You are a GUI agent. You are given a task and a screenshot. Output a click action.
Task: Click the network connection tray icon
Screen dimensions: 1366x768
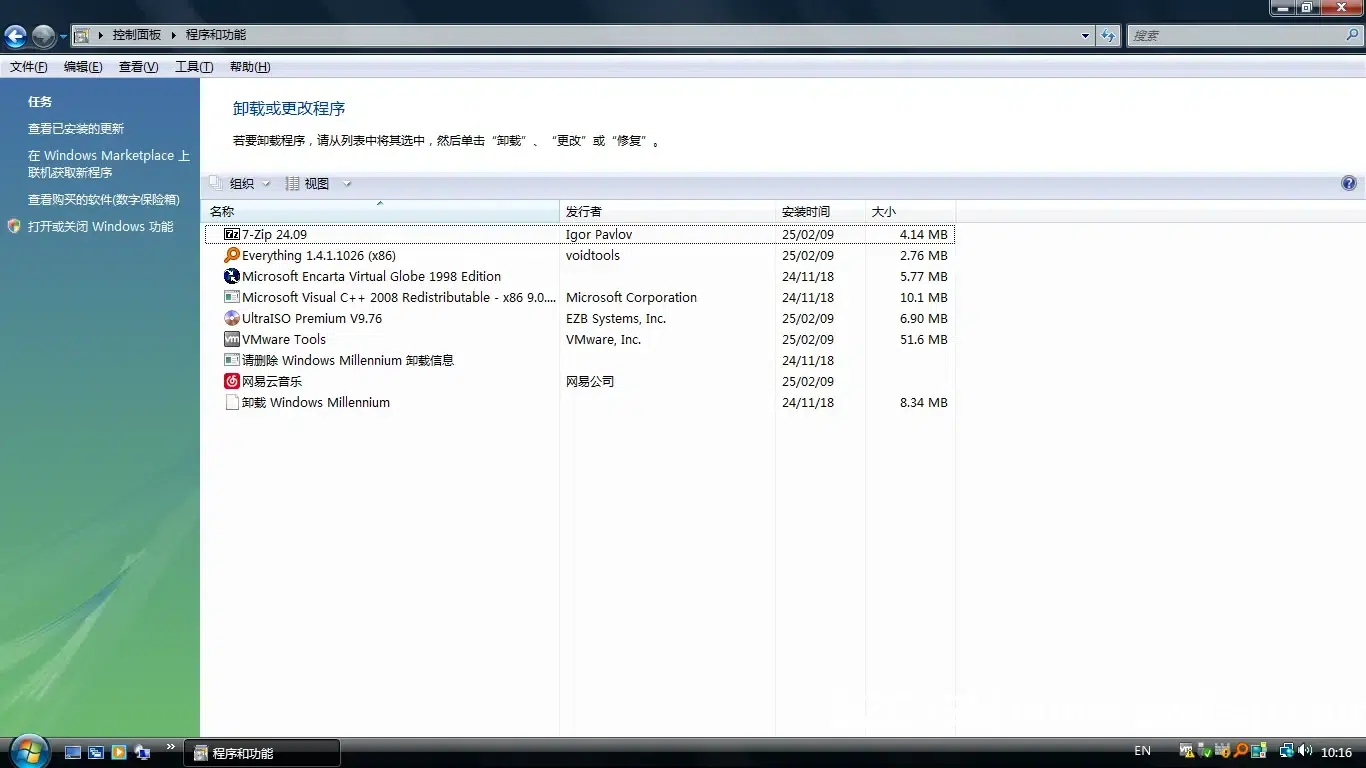tap(1288, 751)
